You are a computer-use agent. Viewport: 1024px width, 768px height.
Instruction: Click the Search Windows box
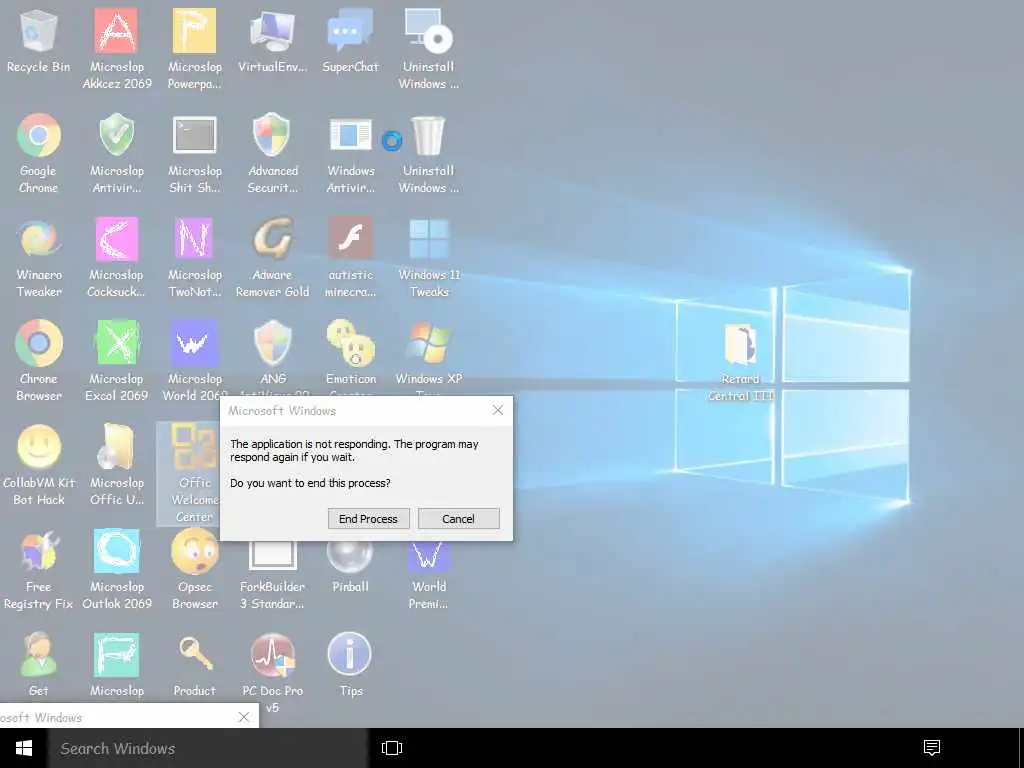coord(208,748)
